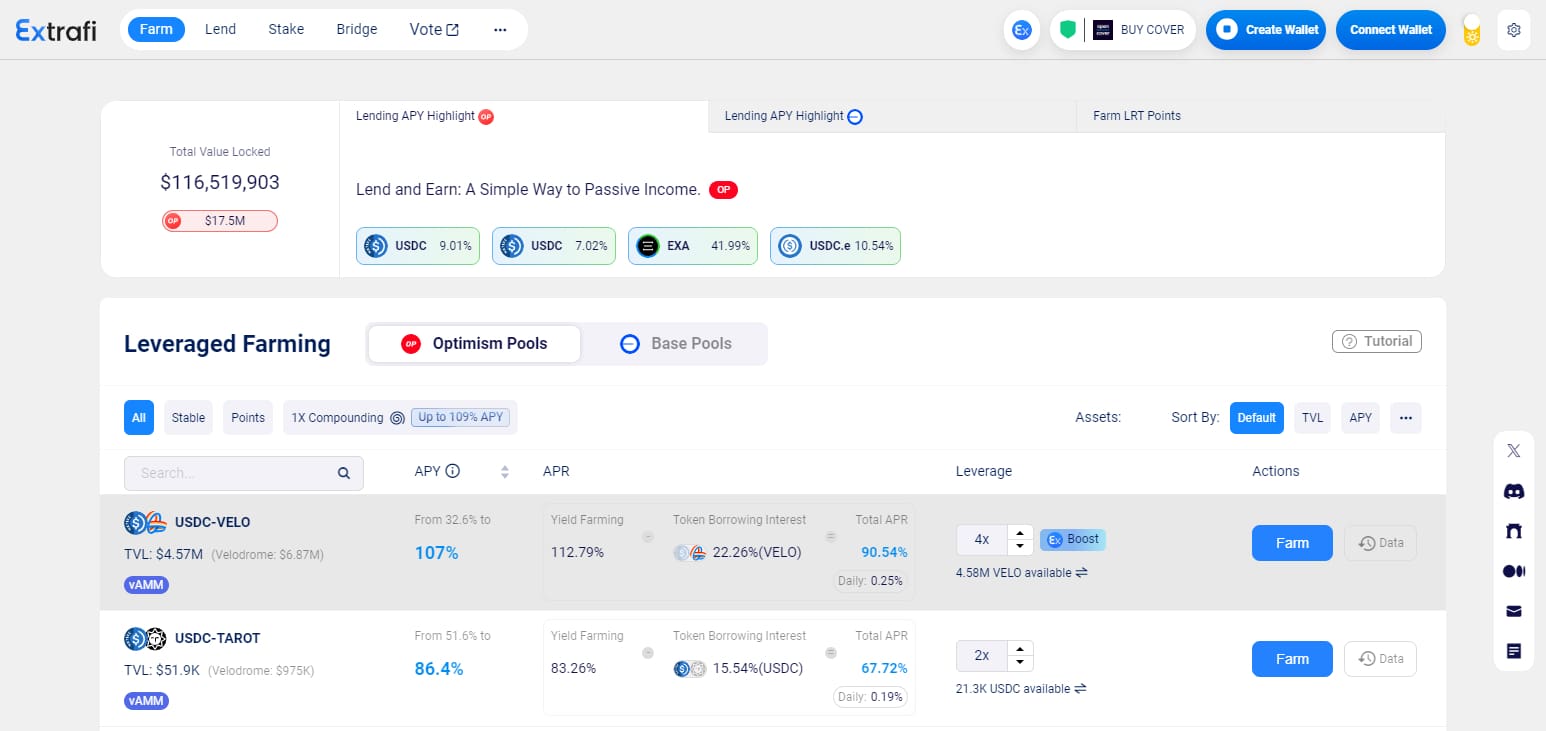The width and height of the screenshot is (1546, 731).
Task: Enable the Stable filter
Action: [x=188, y=417]
